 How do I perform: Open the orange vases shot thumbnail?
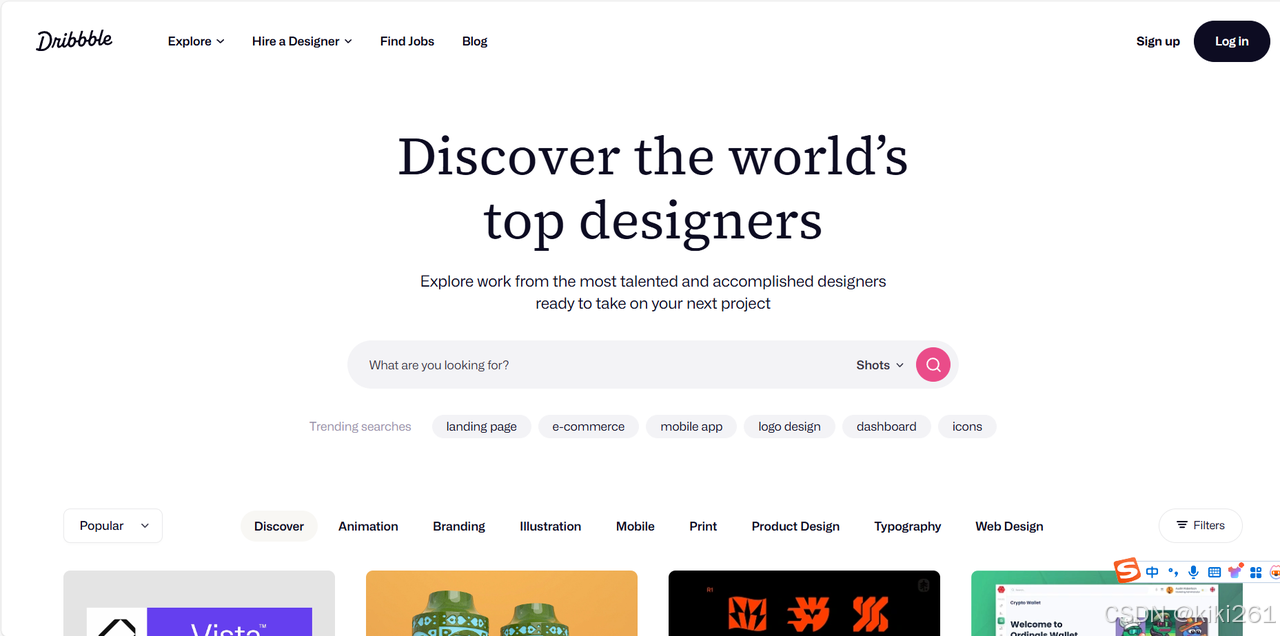click(x=502, y=603)
